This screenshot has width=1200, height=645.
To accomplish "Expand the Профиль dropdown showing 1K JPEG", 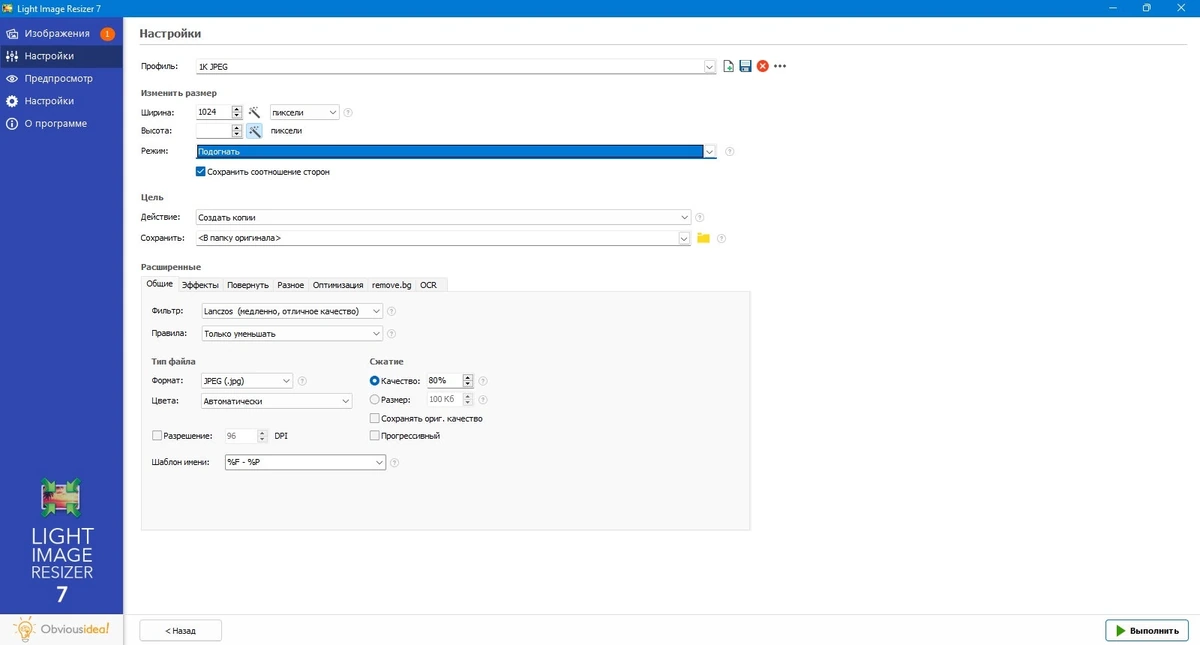I will coord(710,66).
